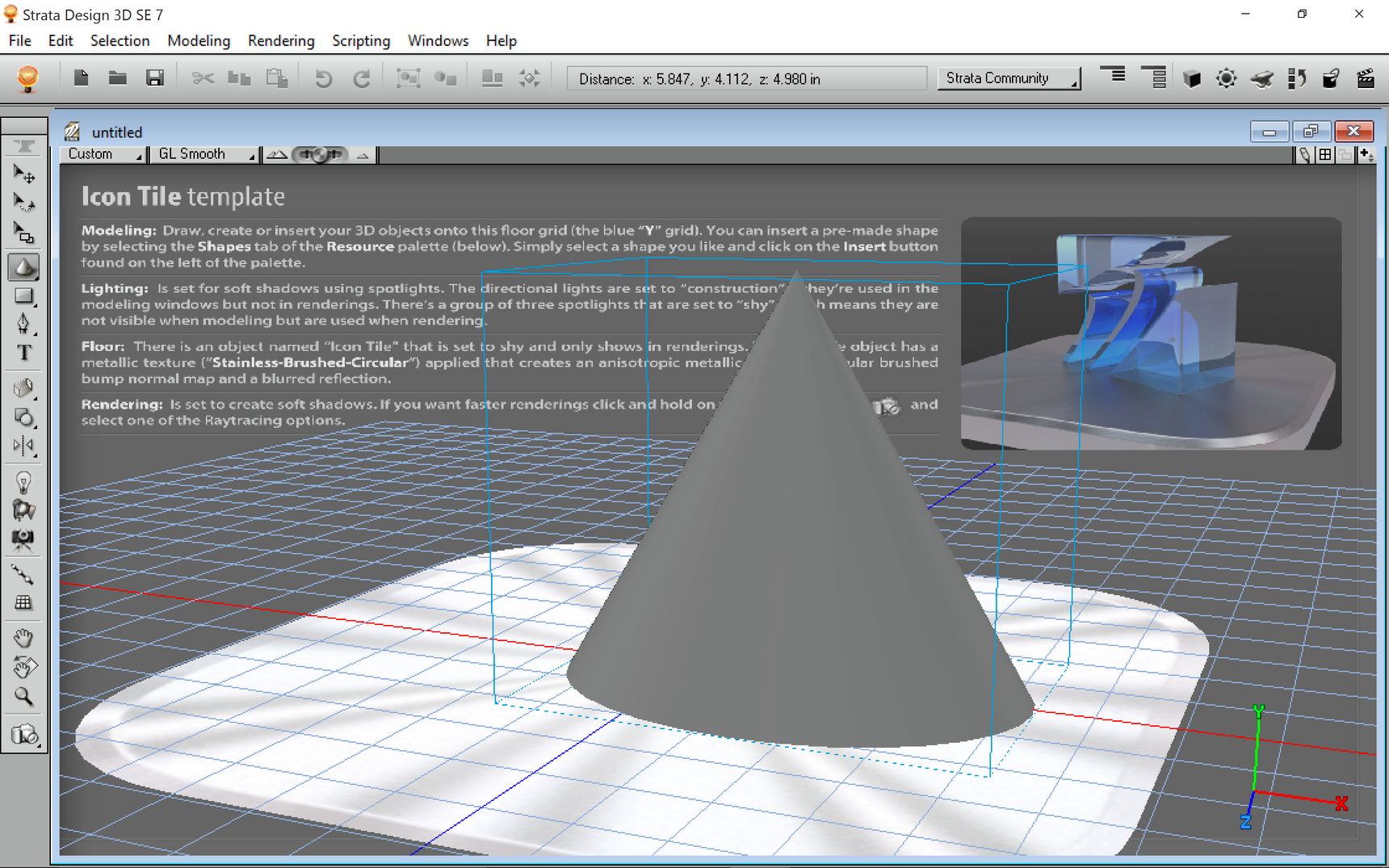
Task: Click the Distance coordinates readout field
Action: [747, 78]
